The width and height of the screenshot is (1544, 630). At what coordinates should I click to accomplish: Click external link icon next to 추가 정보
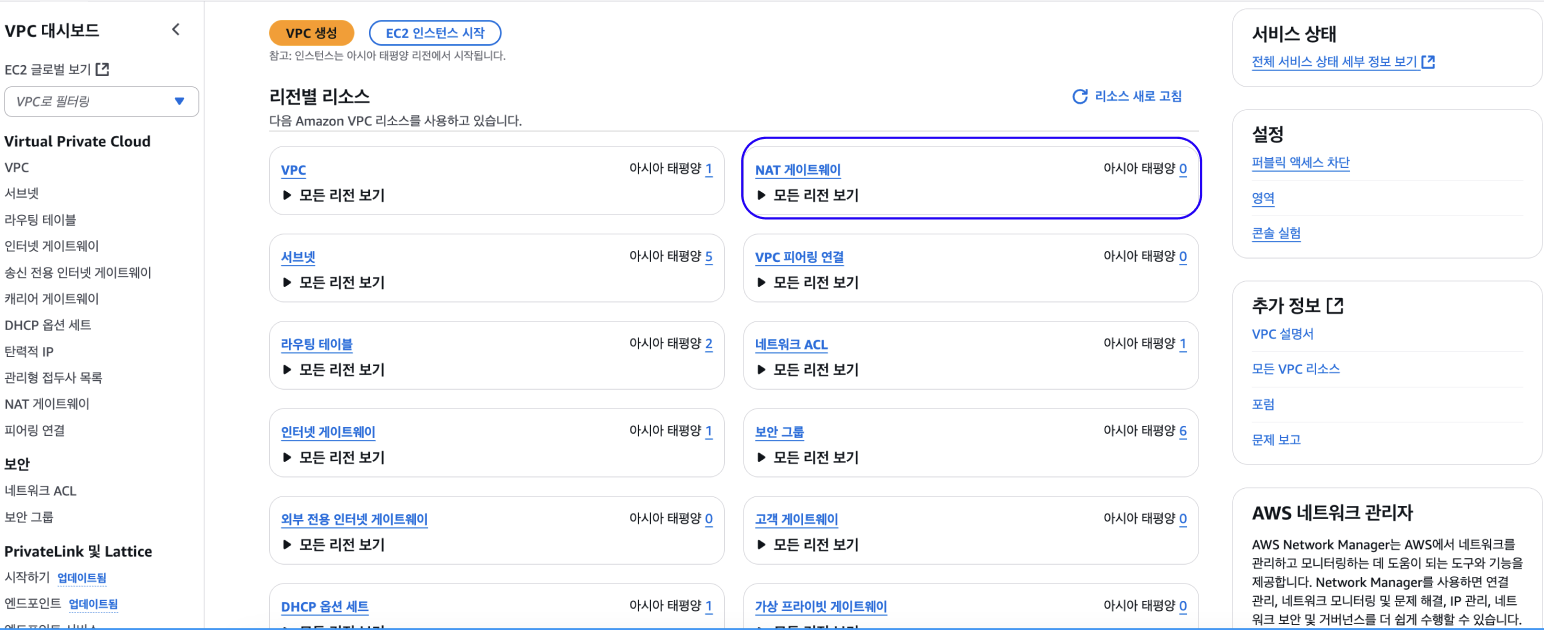[1335, 305]
